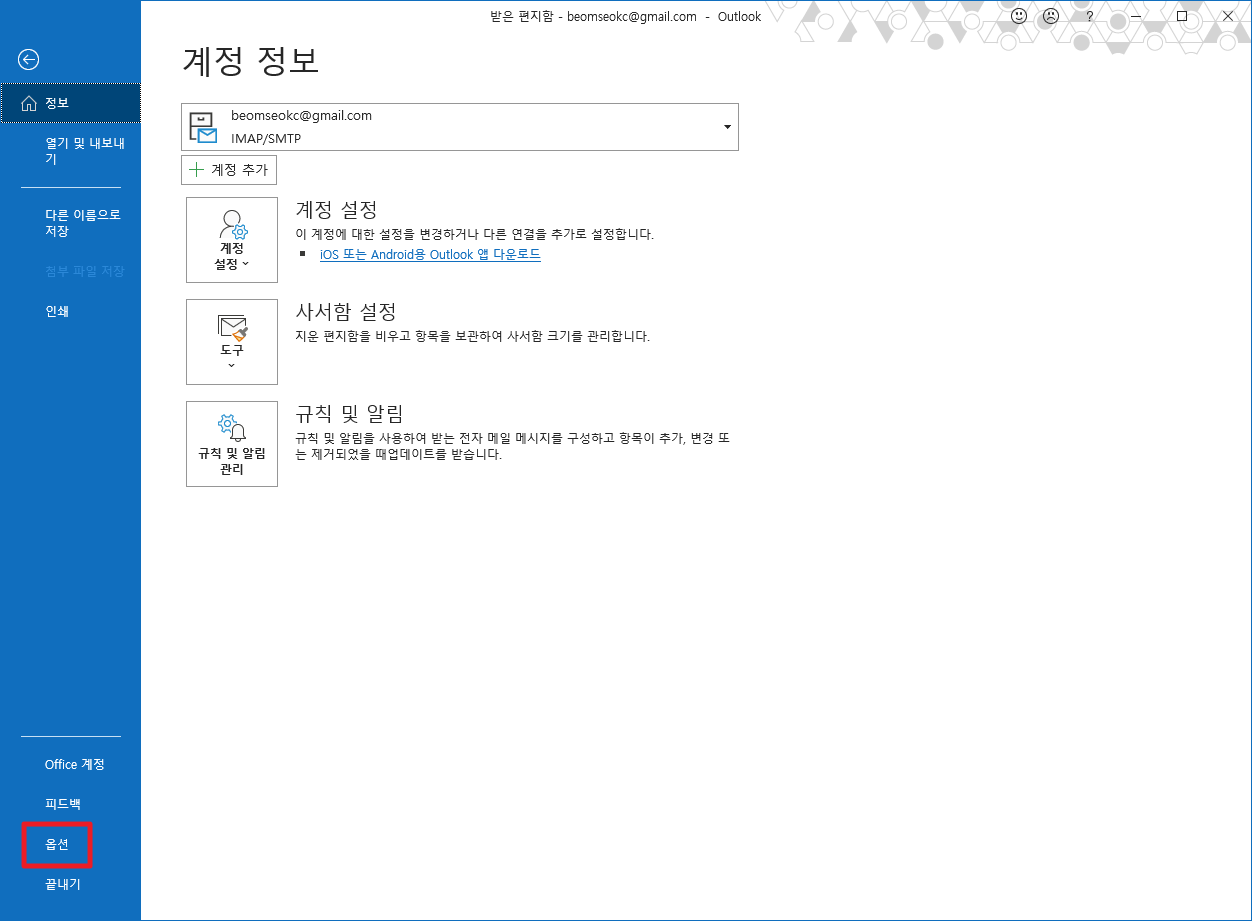Image resolution: width=1252 pixels, height=921 pixels.
Task: Click the 계정 설정 heading text
Action: pos(337,210)
